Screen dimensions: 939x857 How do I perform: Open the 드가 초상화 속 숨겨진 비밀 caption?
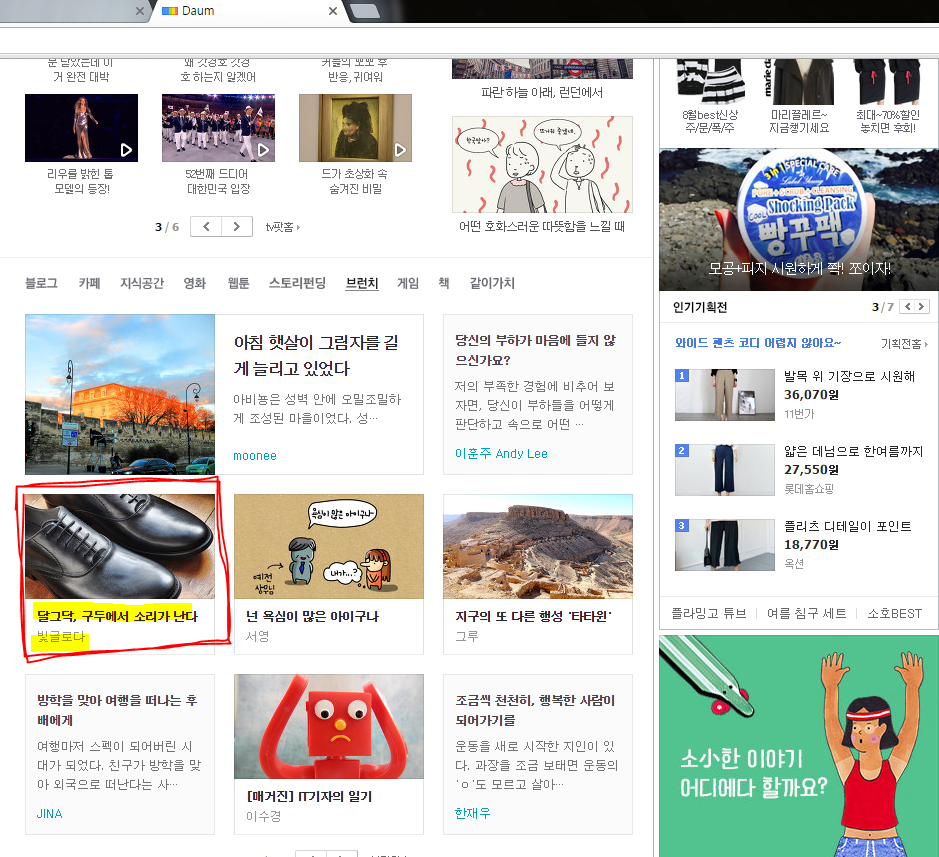(355, 181)
